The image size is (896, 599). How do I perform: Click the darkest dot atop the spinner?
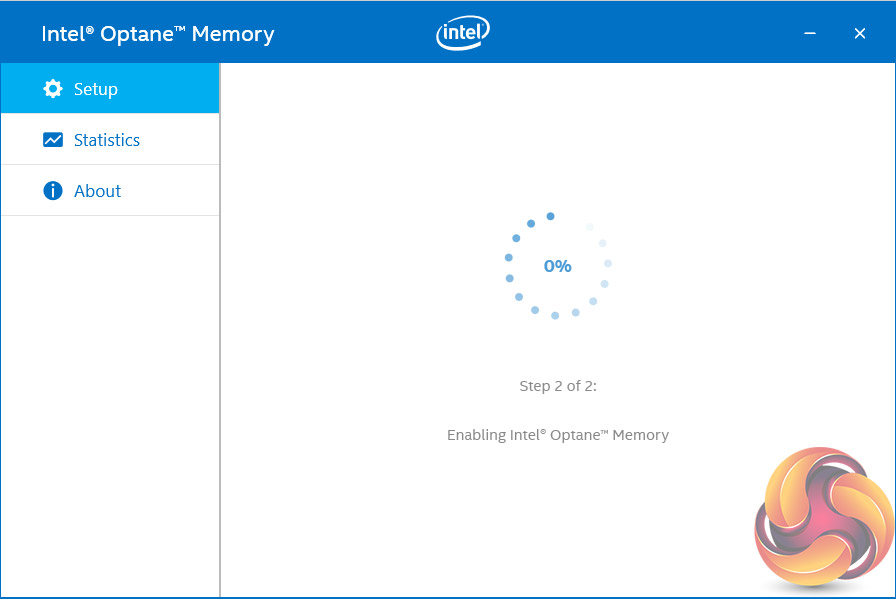550,216
